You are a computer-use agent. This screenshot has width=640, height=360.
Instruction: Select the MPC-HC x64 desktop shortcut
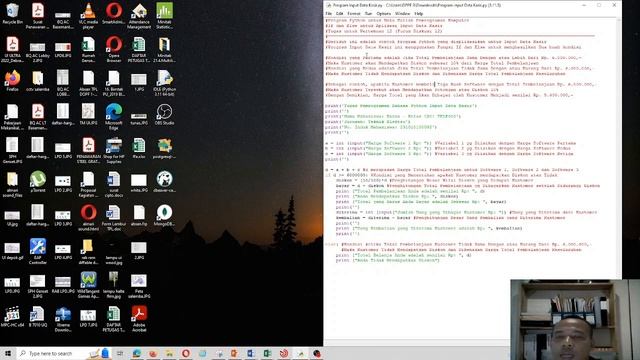coord(12,316)
